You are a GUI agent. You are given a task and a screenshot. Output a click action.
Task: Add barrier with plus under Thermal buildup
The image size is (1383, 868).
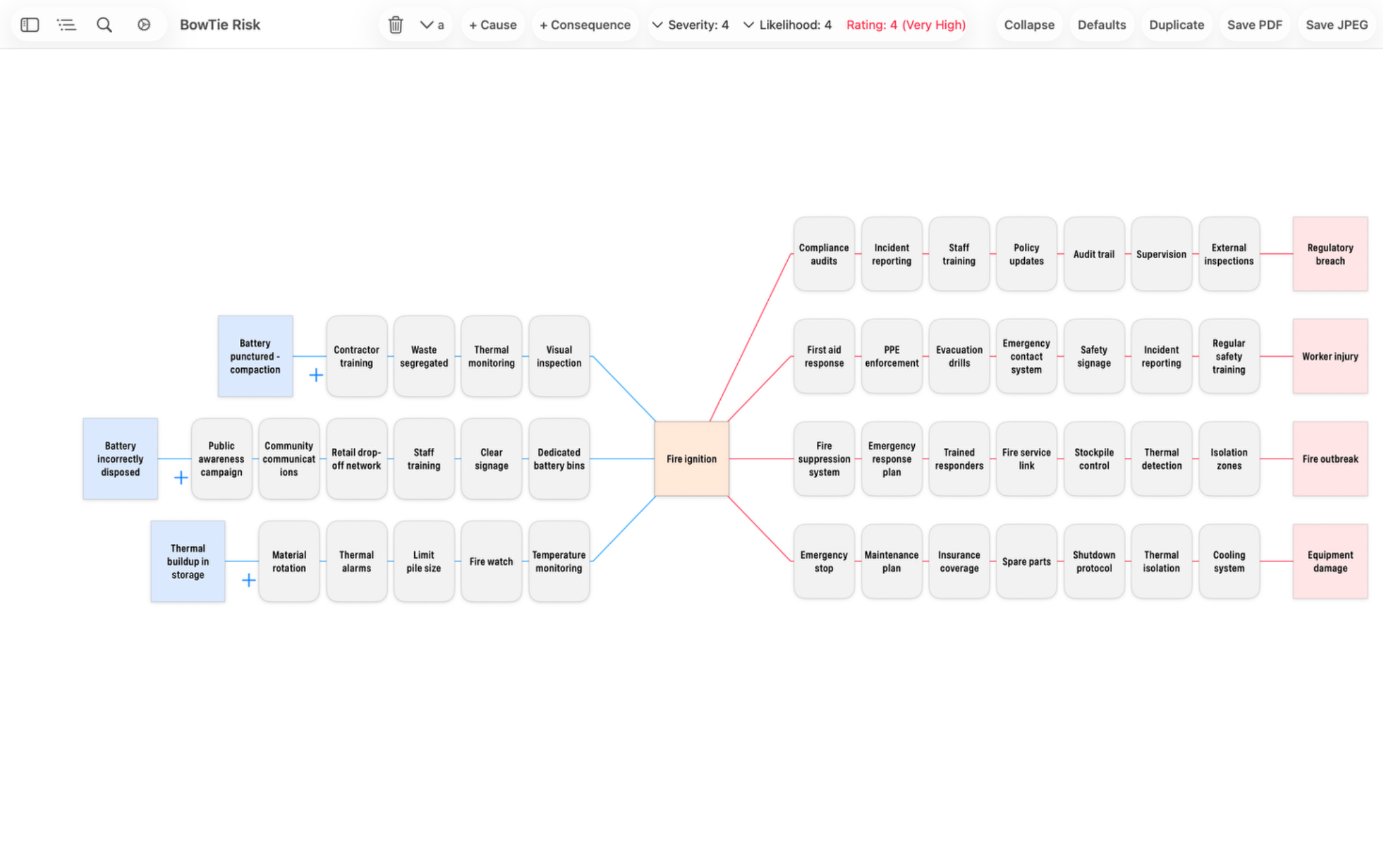click(x=249, y=580)
